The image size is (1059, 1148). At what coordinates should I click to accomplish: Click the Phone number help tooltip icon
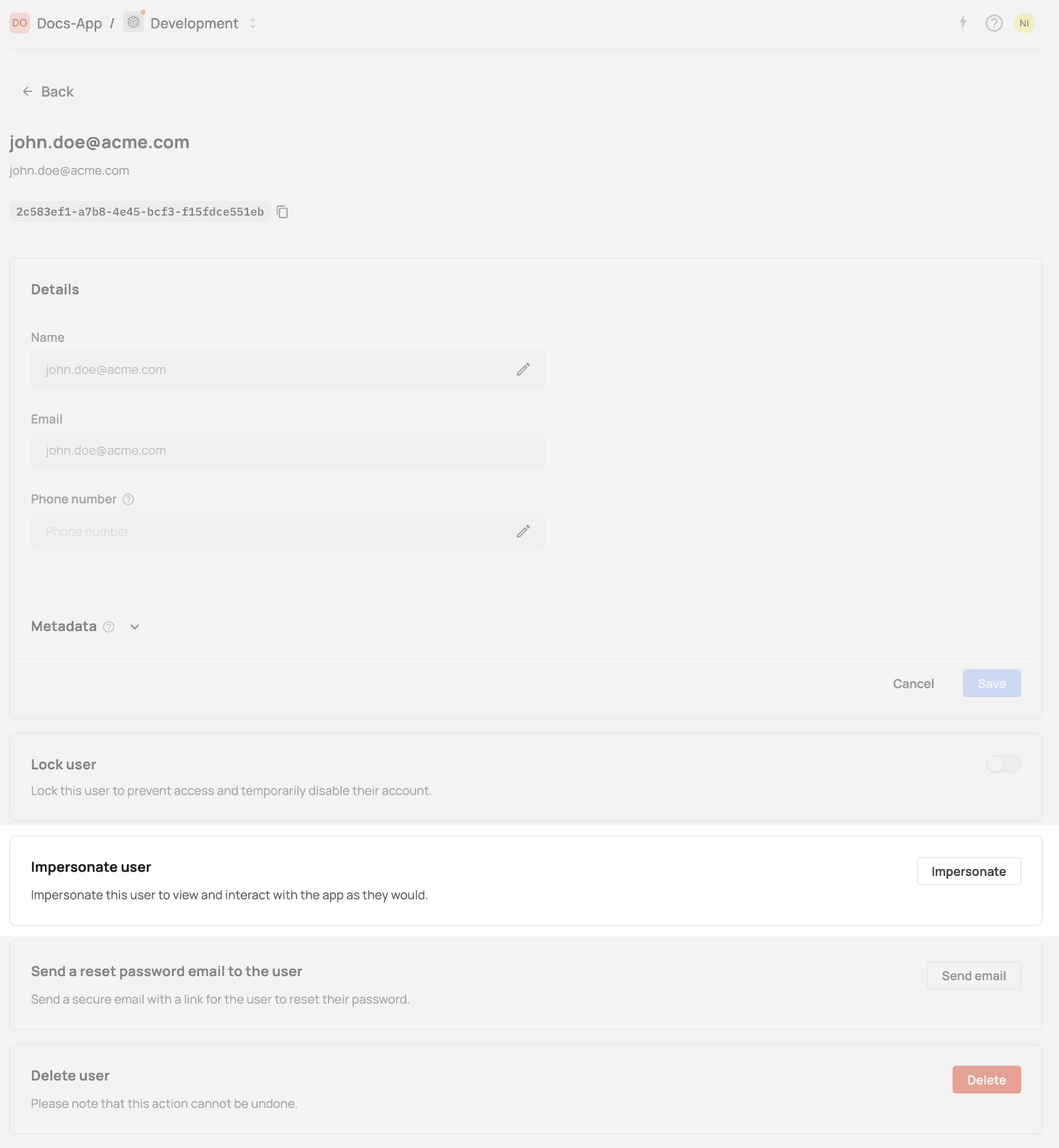coord(128,499)
